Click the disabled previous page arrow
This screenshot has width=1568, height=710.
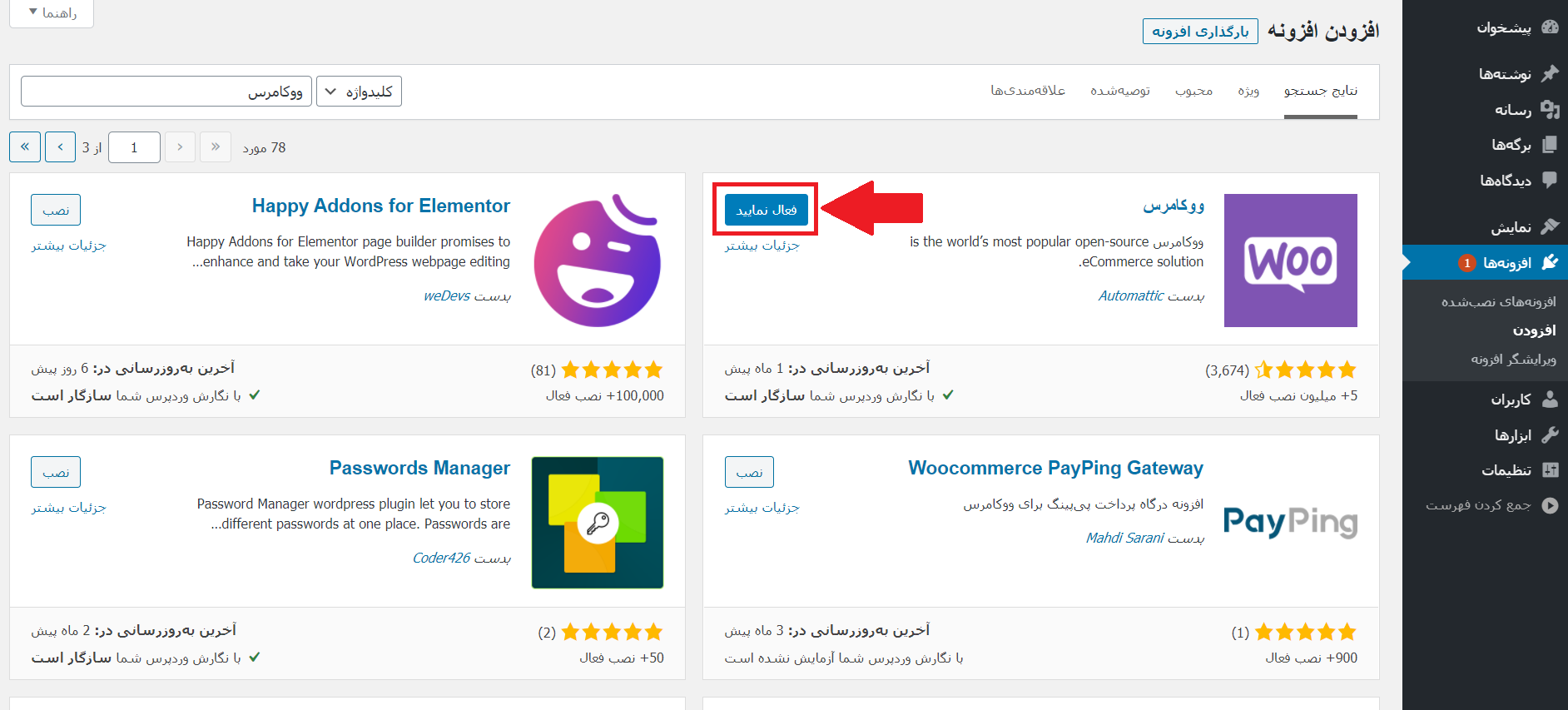(180, 147)
